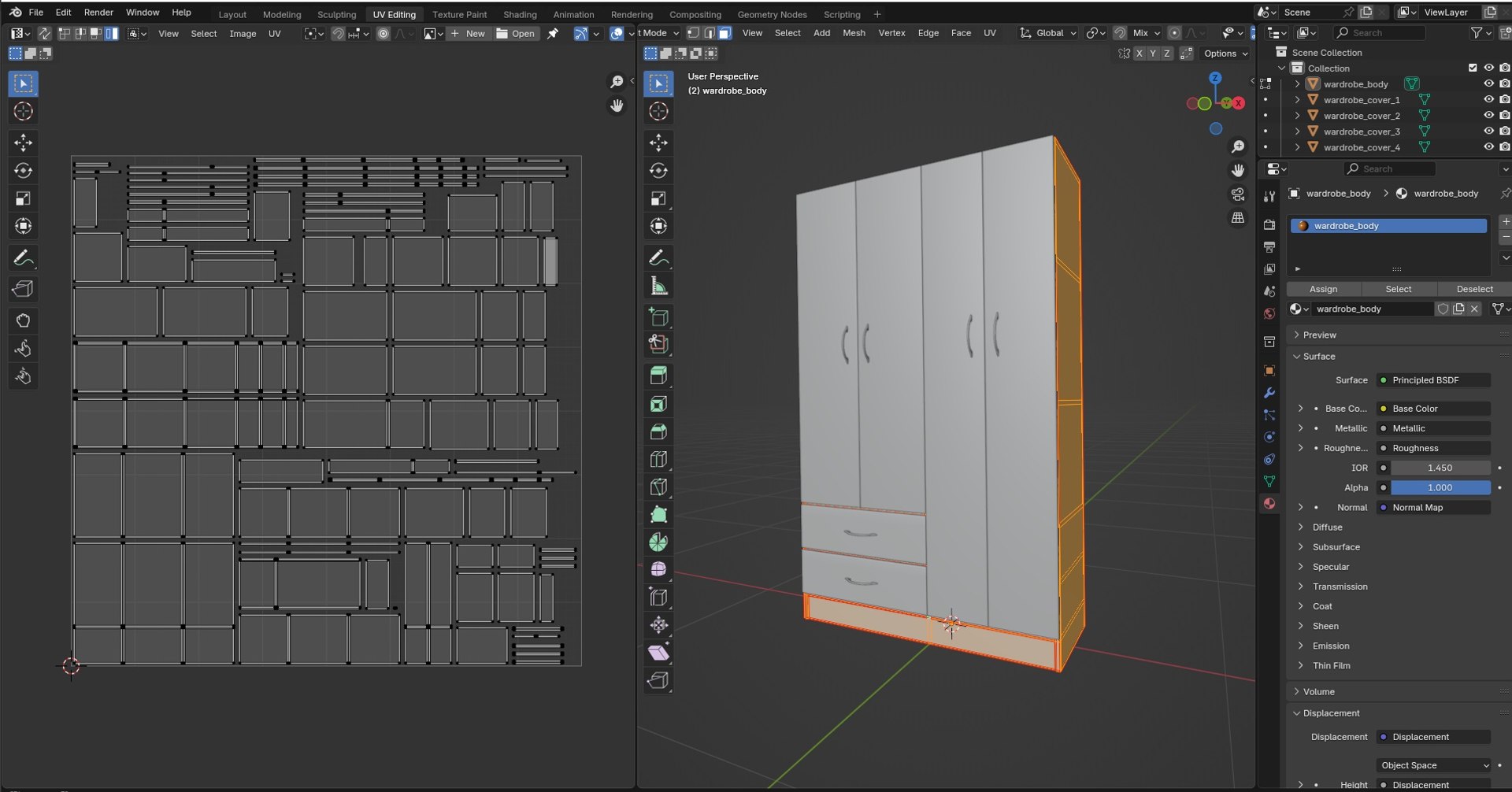Image resolution: width=1512 pixels, height=792 pixels.
Task: Select the Extrude Region tool
Action: (658, 376)
